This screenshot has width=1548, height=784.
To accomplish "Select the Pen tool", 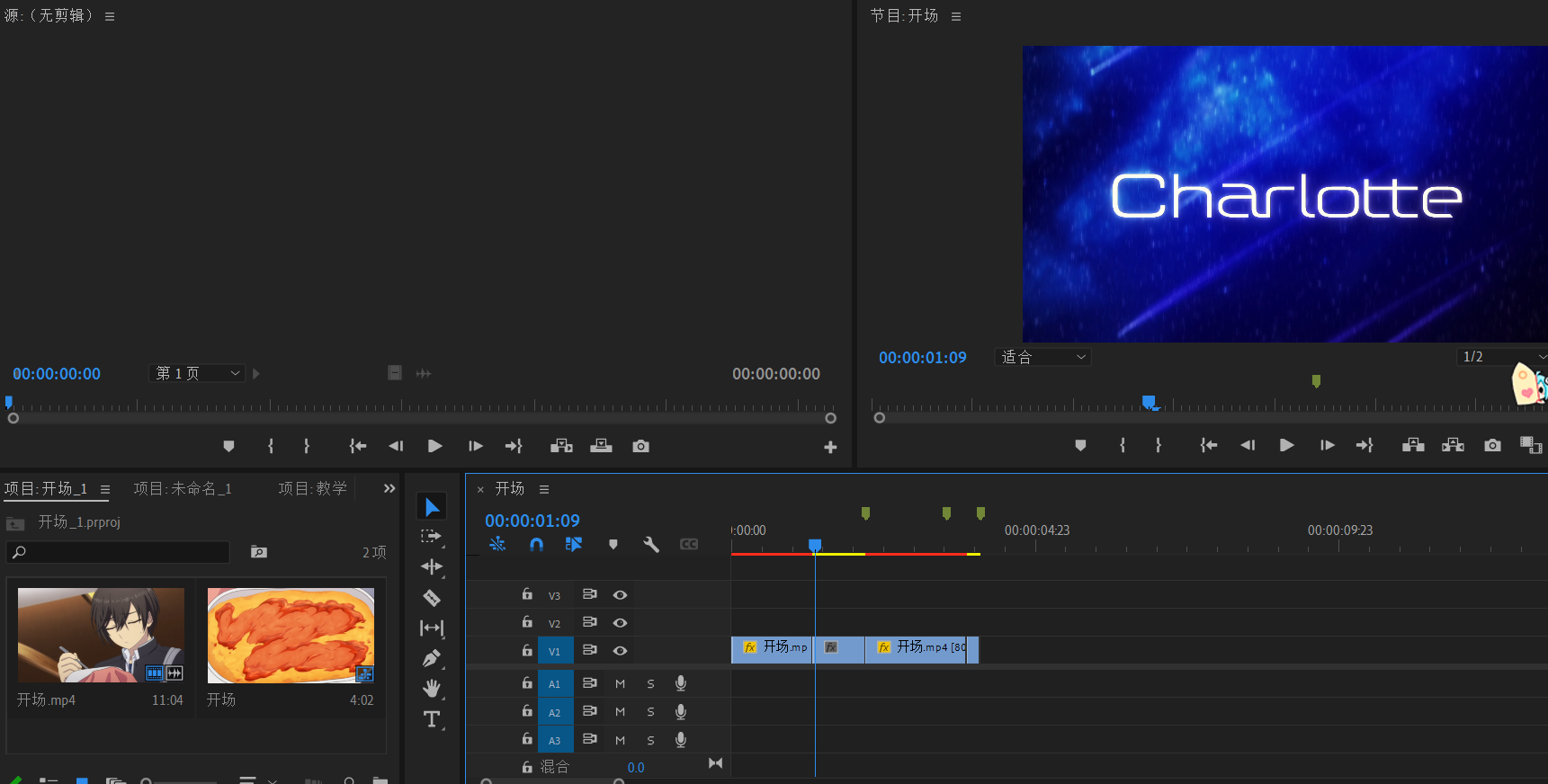I will pyautogui.click(x=432, y=658).
